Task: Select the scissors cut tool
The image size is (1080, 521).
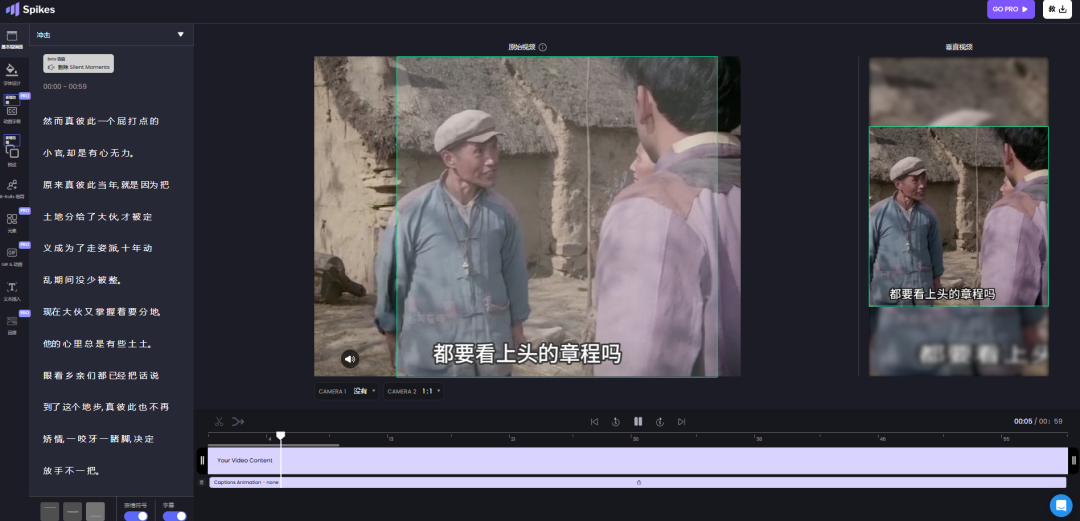Action: click(219, 421)
